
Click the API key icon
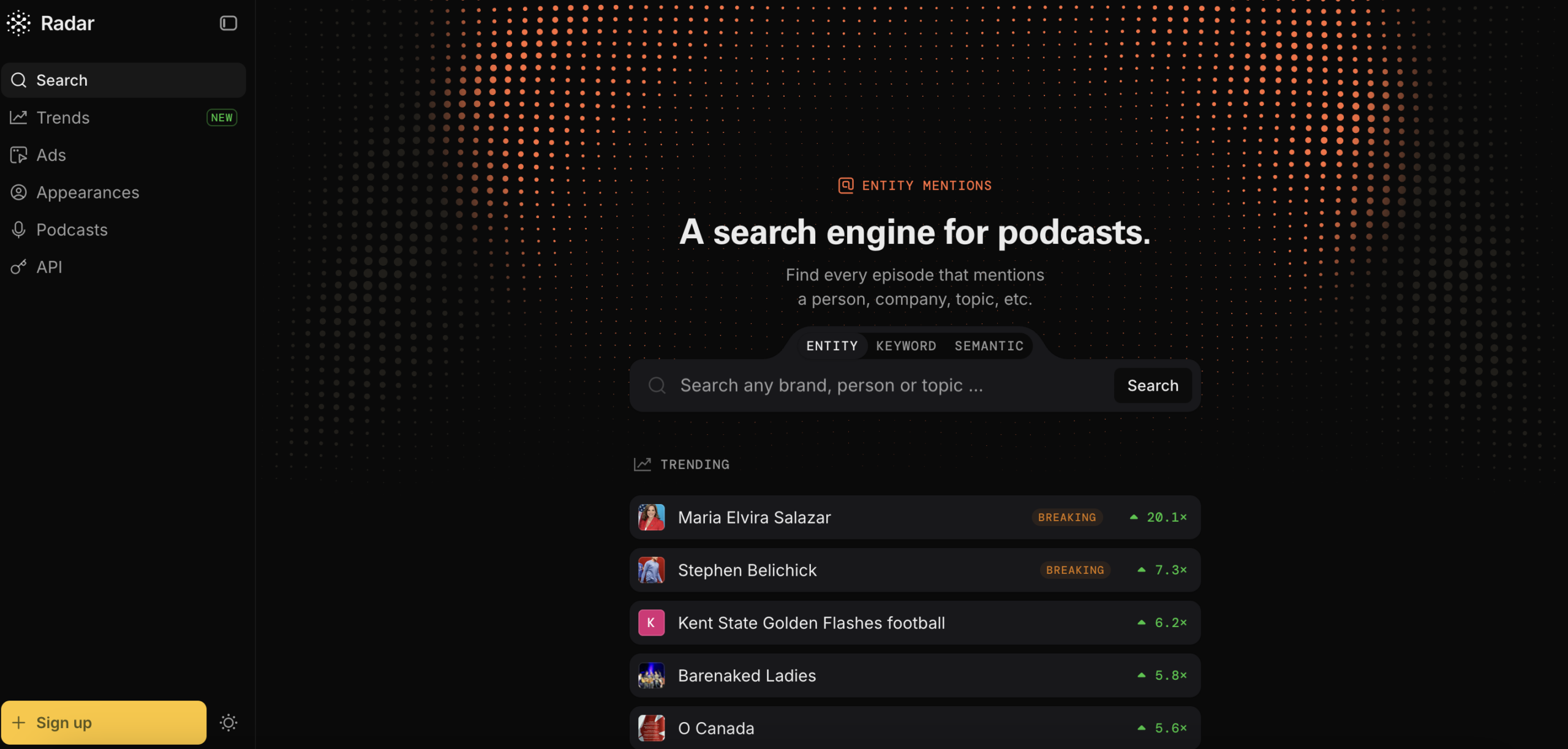click(19, 267)
